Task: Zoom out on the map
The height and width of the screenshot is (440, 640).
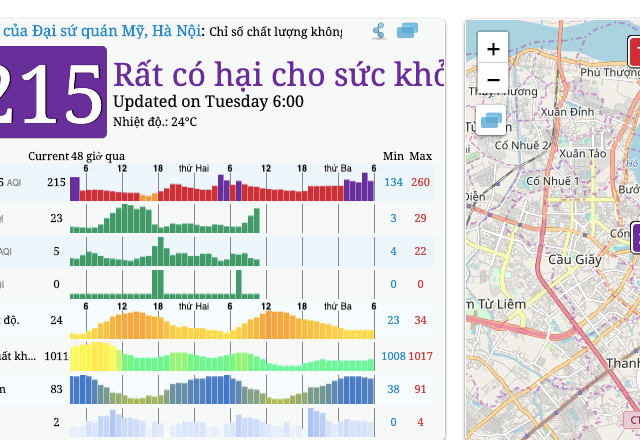Action: point(493,78)
